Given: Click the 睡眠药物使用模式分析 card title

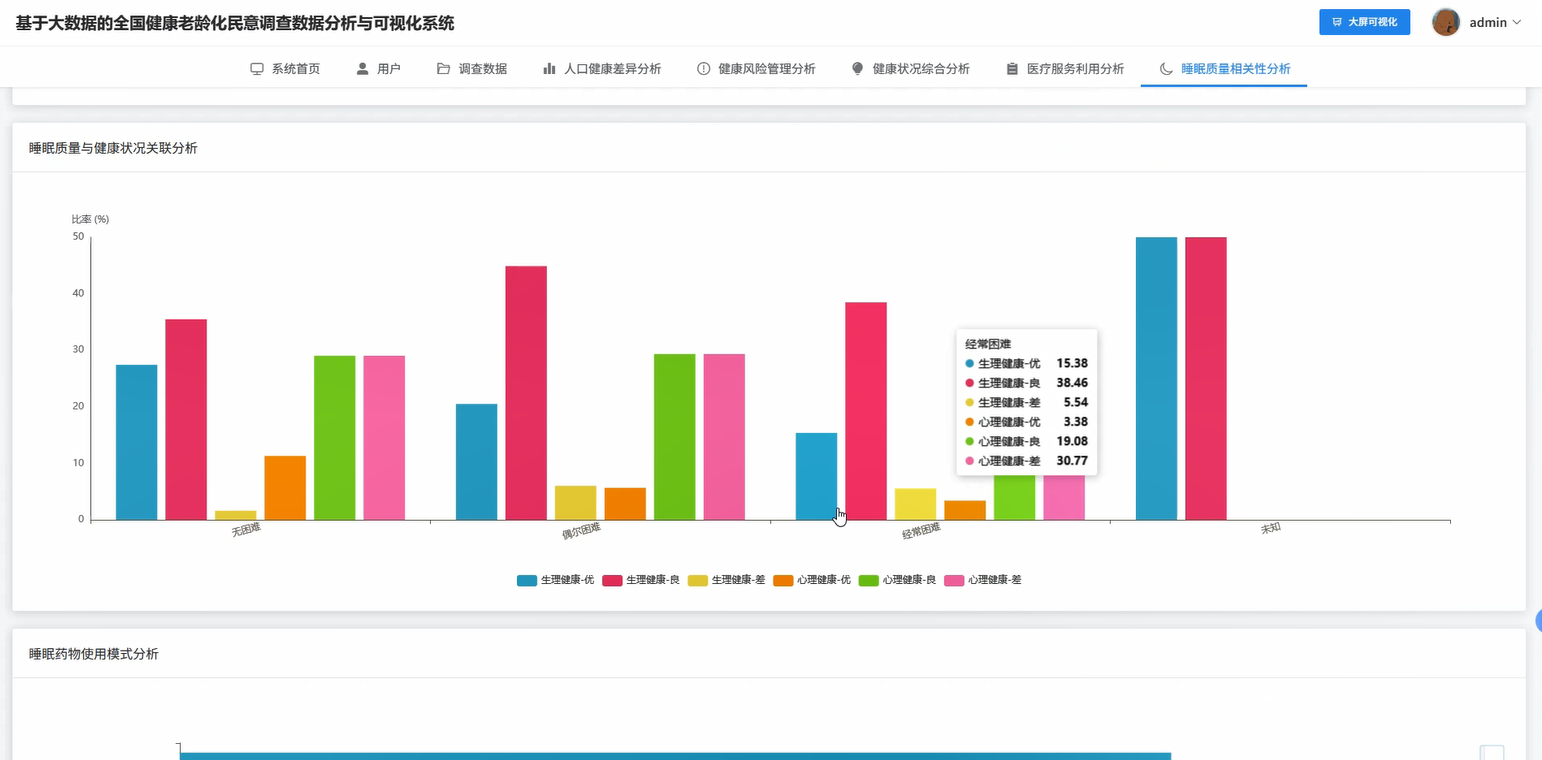Looking at the screenshot, I should [x=93, y=654].
